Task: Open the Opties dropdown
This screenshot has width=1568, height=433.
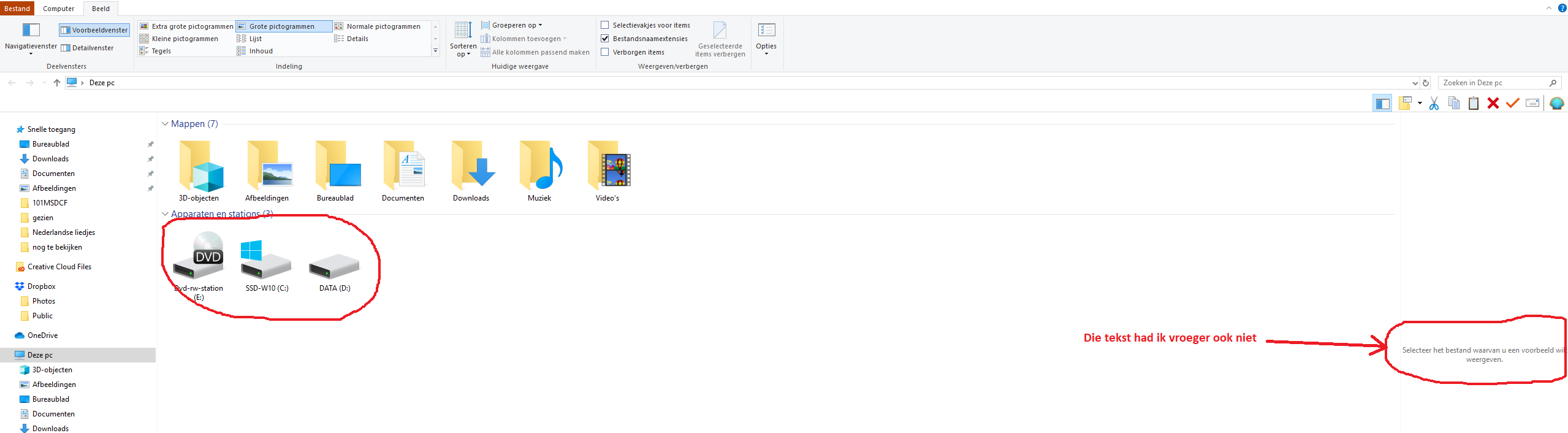Action: (x=766, y=39)
